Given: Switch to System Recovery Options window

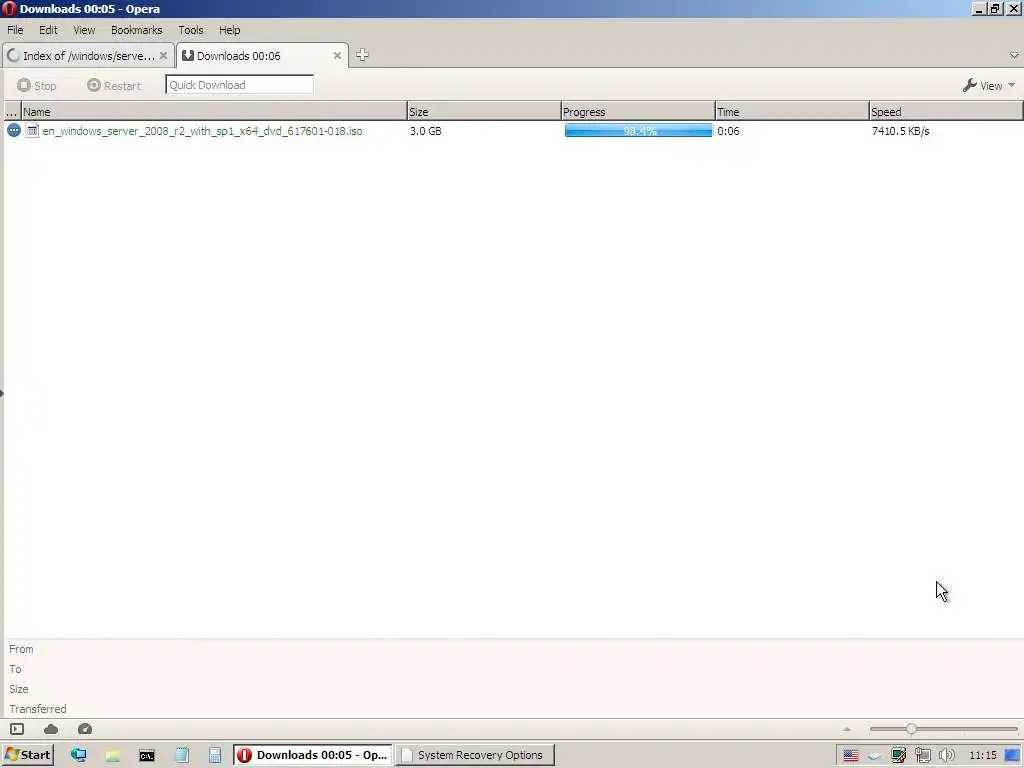Looking at the screenshot, I should click(x=475, y=755).
